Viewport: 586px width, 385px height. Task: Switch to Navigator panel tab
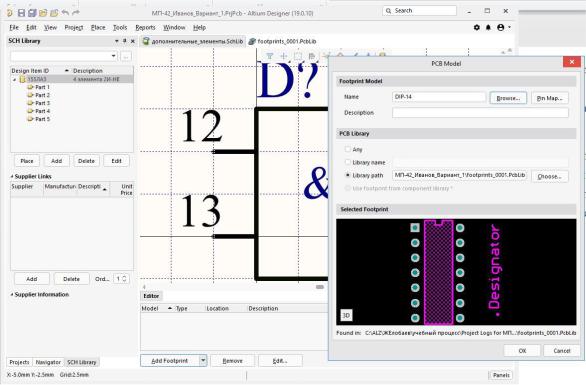click(x=48, y=362)
